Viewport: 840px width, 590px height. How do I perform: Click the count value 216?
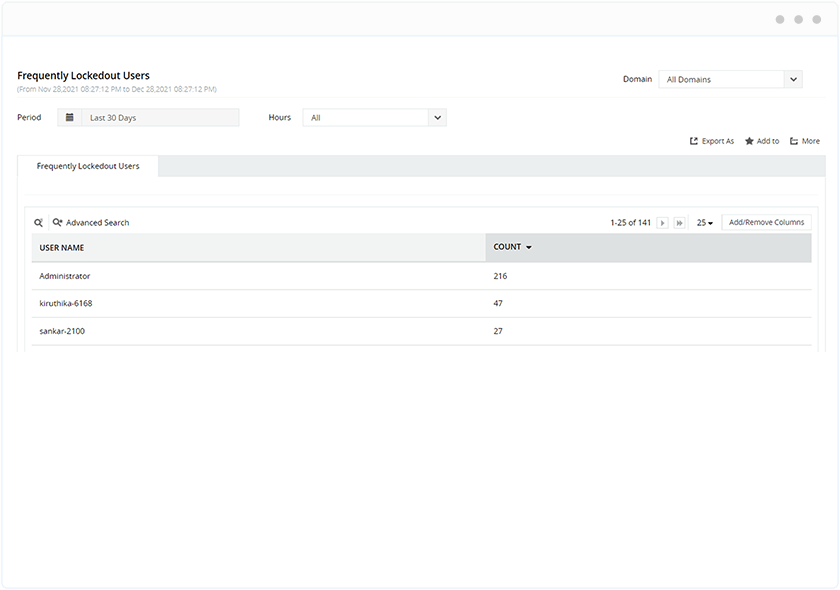[500, 276]
